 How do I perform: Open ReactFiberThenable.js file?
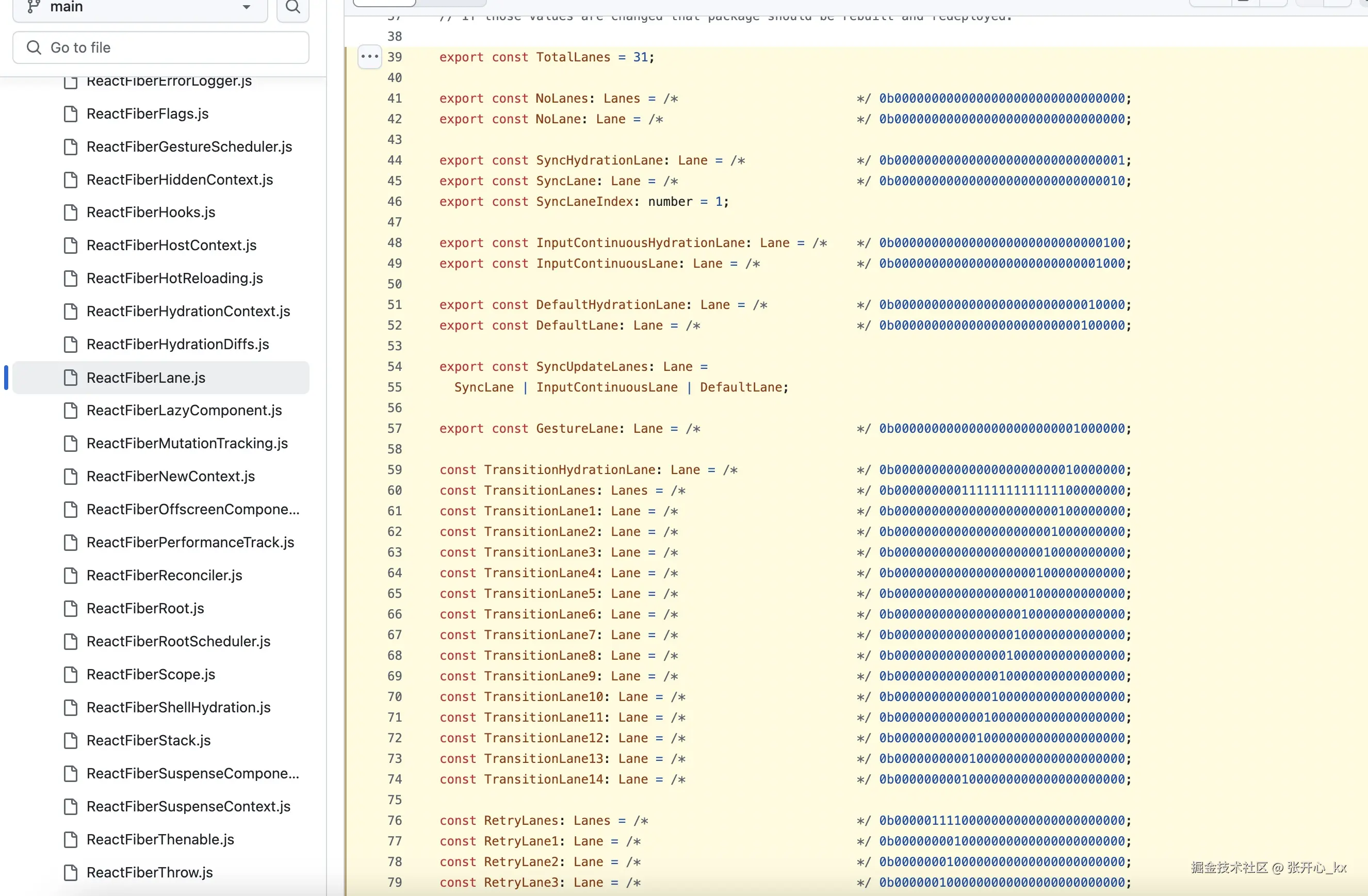pyautogui.click(x=160, y=840)
